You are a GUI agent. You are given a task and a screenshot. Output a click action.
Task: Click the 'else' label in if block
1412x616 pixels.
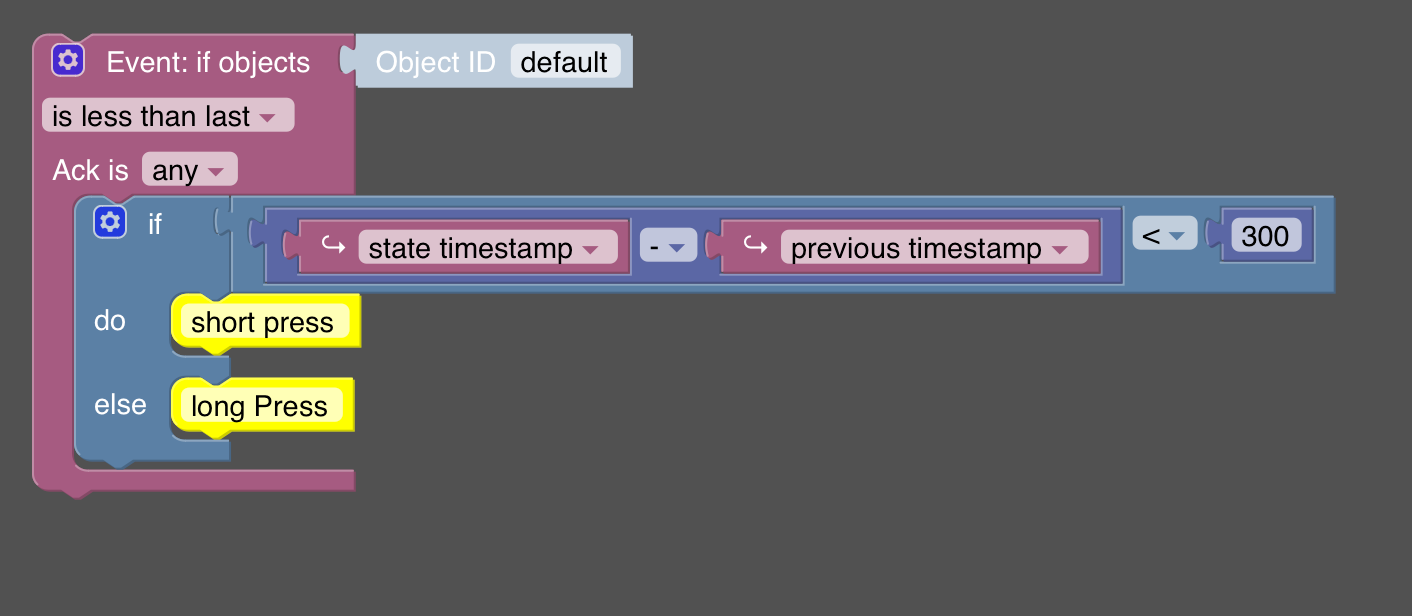click(120, 405)
